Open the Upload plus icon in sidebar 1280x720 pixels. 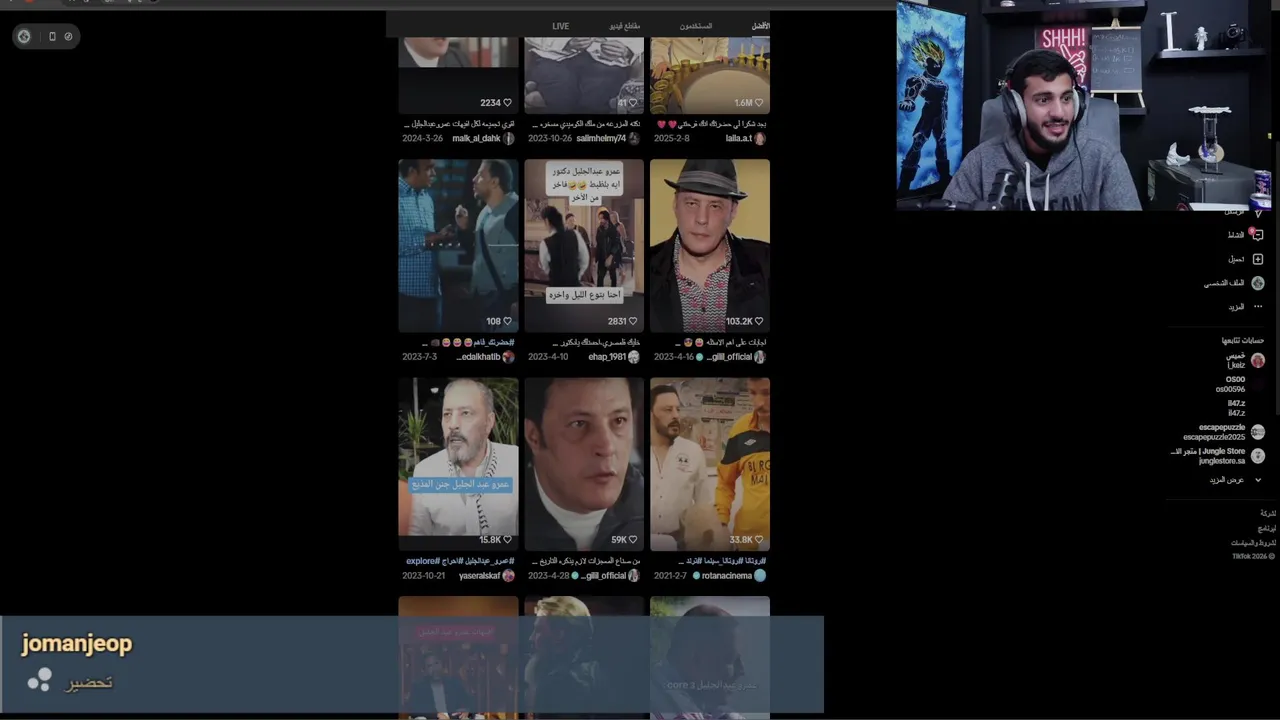point(1258,259)
